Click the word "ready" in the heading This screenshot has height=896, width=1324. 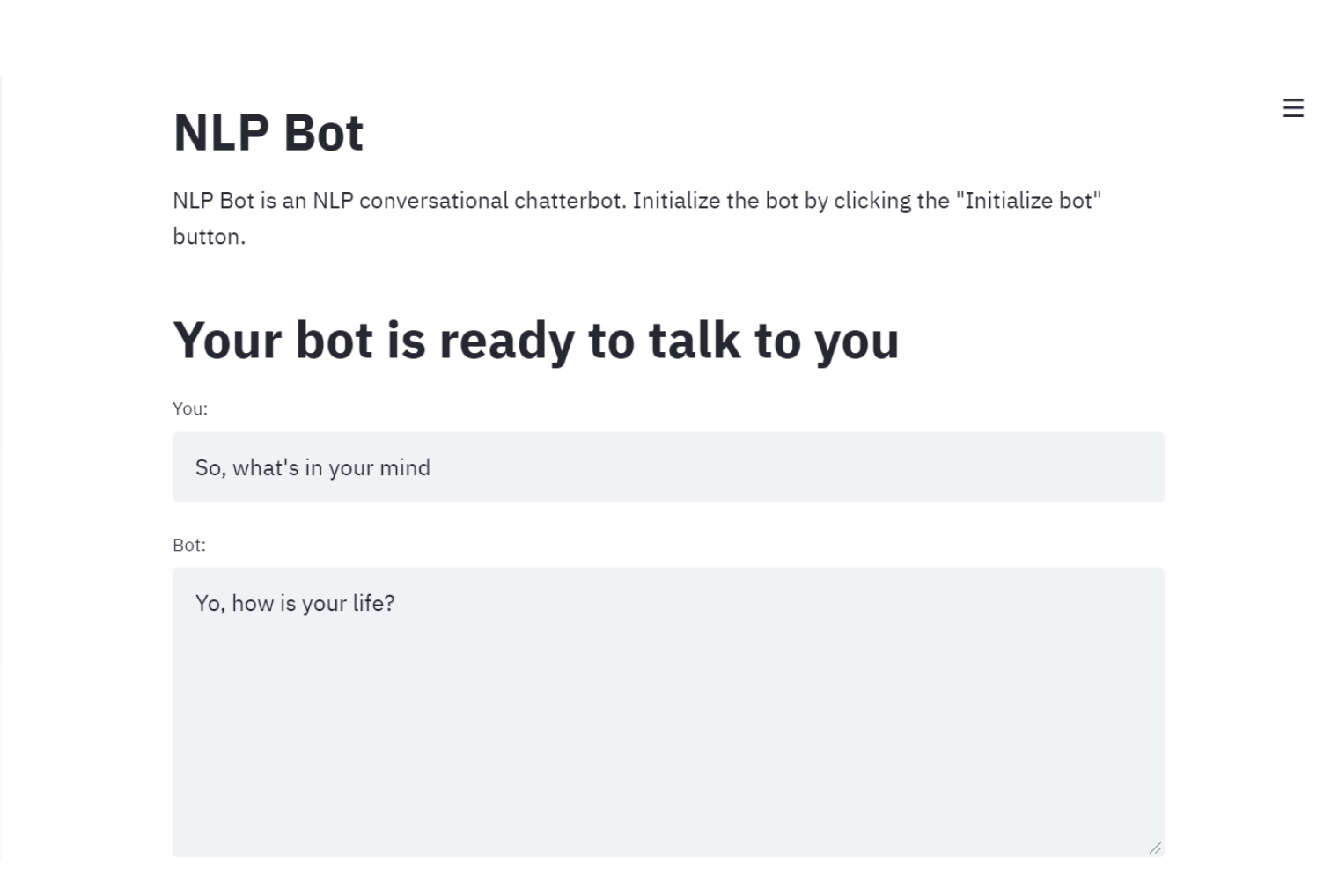[506, 341]
